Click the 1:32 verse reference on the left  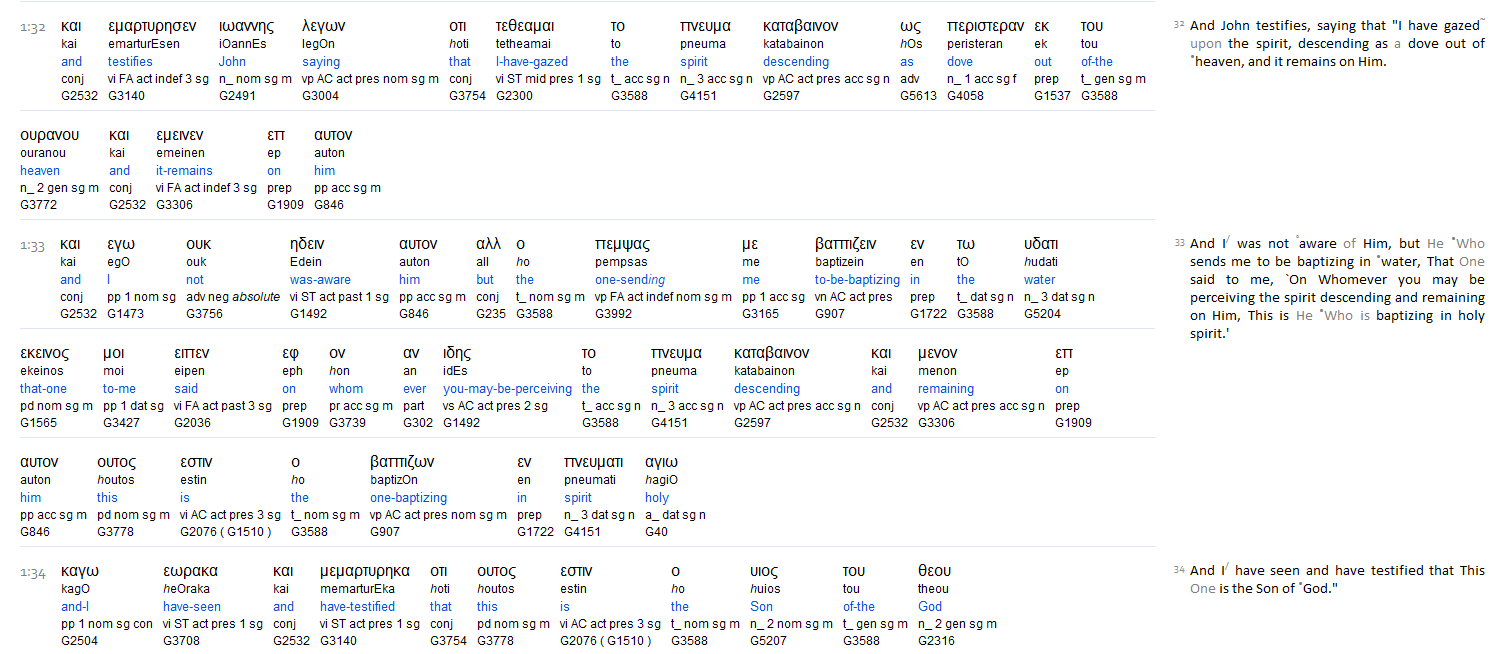point(32,27)
